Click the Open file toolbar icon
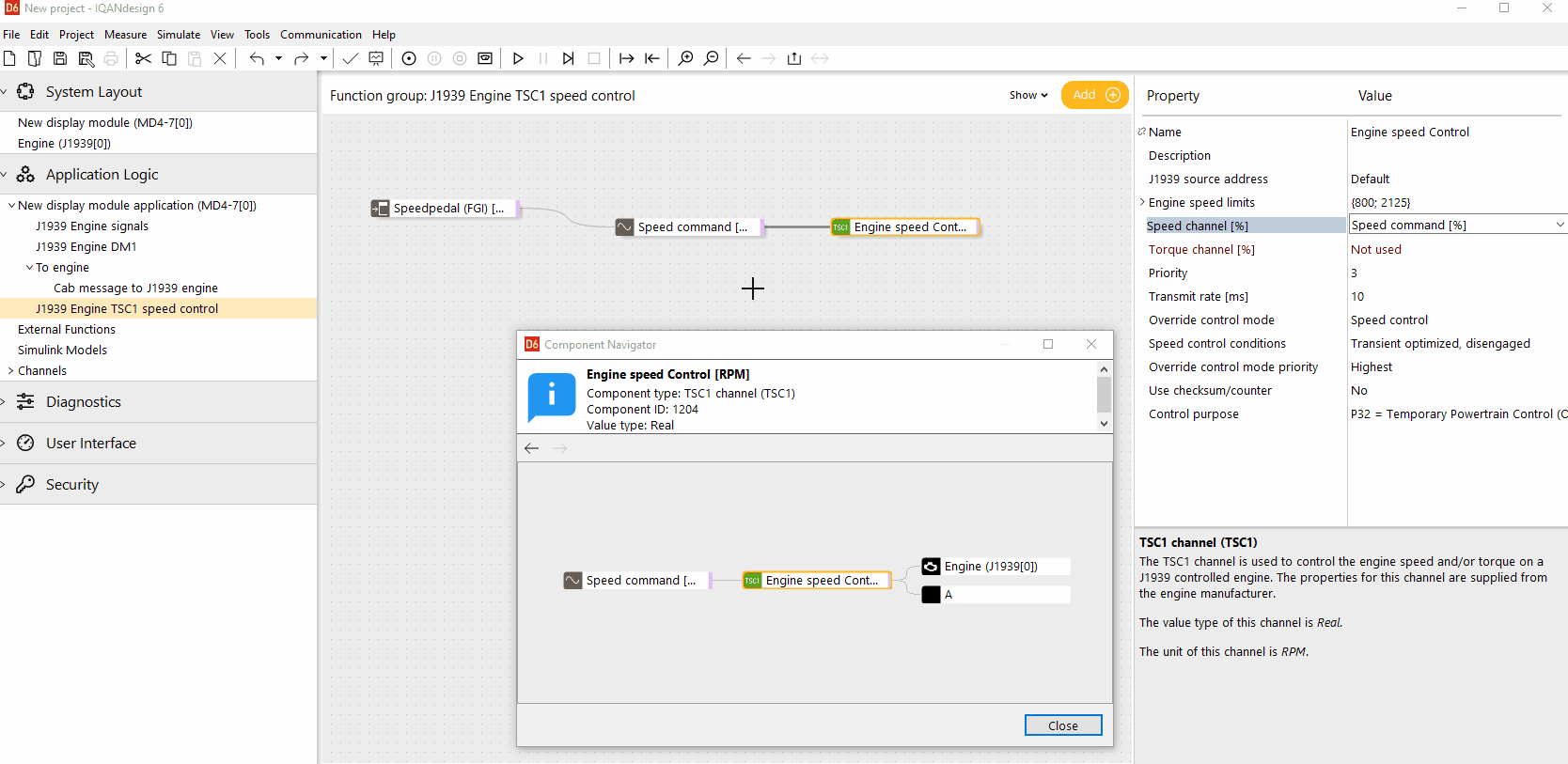The height and width of the screenshot is (764, 1568). coord(35,58)
